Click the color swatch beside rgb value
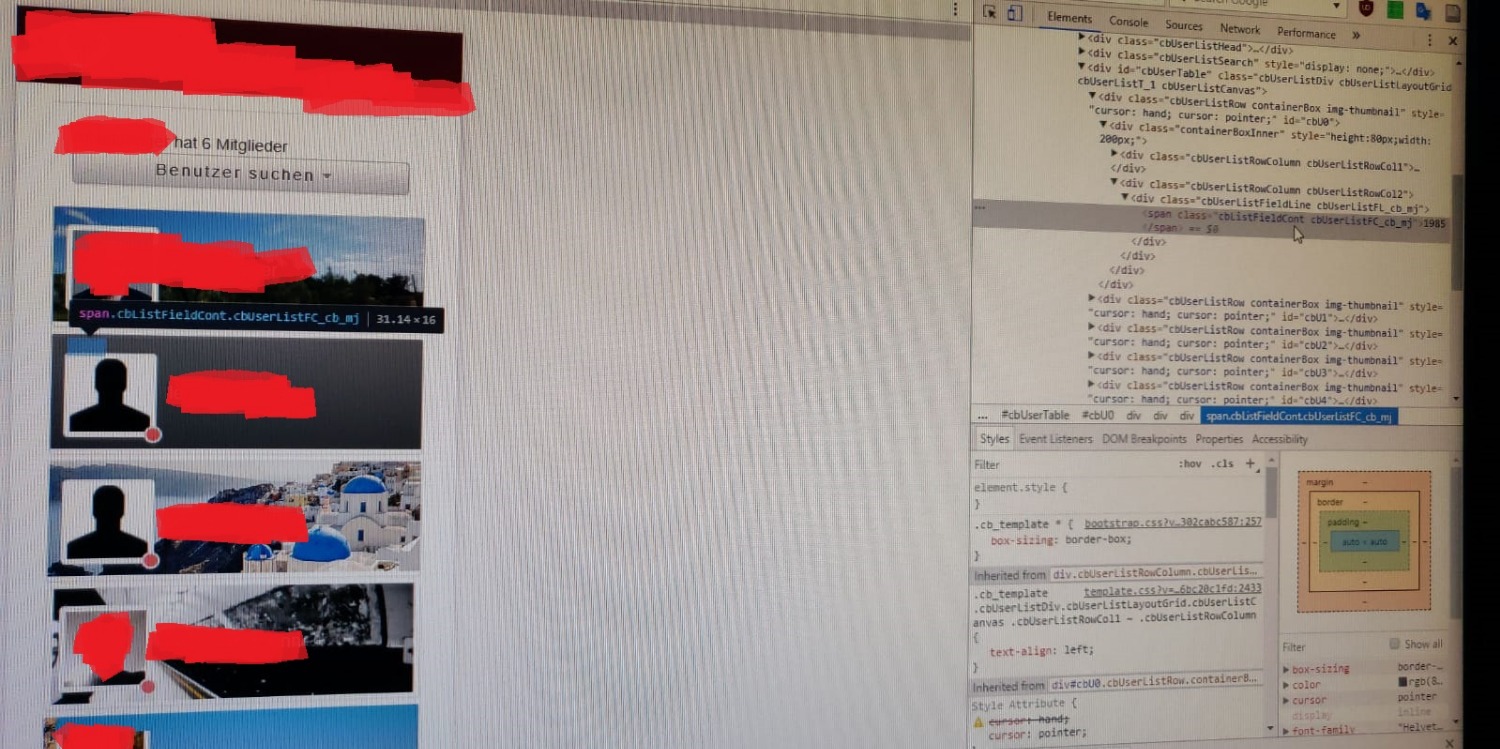Image resolution: width=1500 pixels, height=749 pixels. click(1403, 683)
